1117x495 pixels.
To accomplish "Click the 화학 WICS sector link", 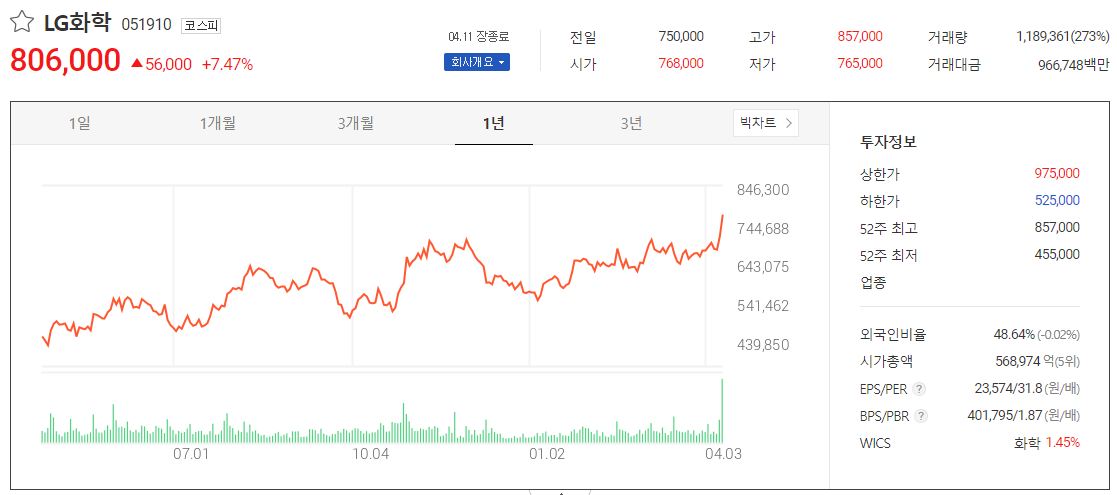I will coord(1027,443).
